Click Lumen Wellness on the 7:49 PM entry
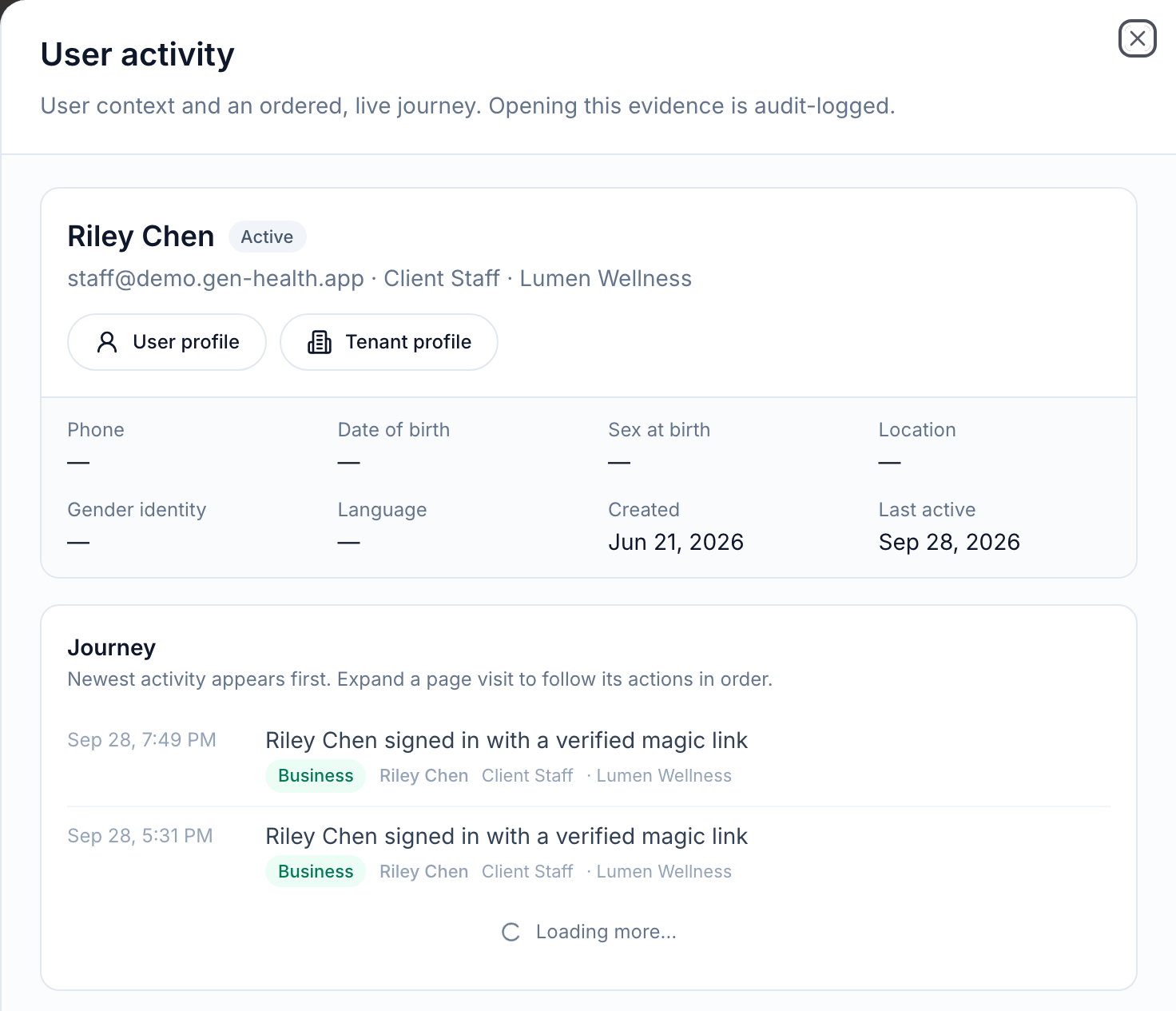Screen dimensions: 1176x1011 pos(664,776)
